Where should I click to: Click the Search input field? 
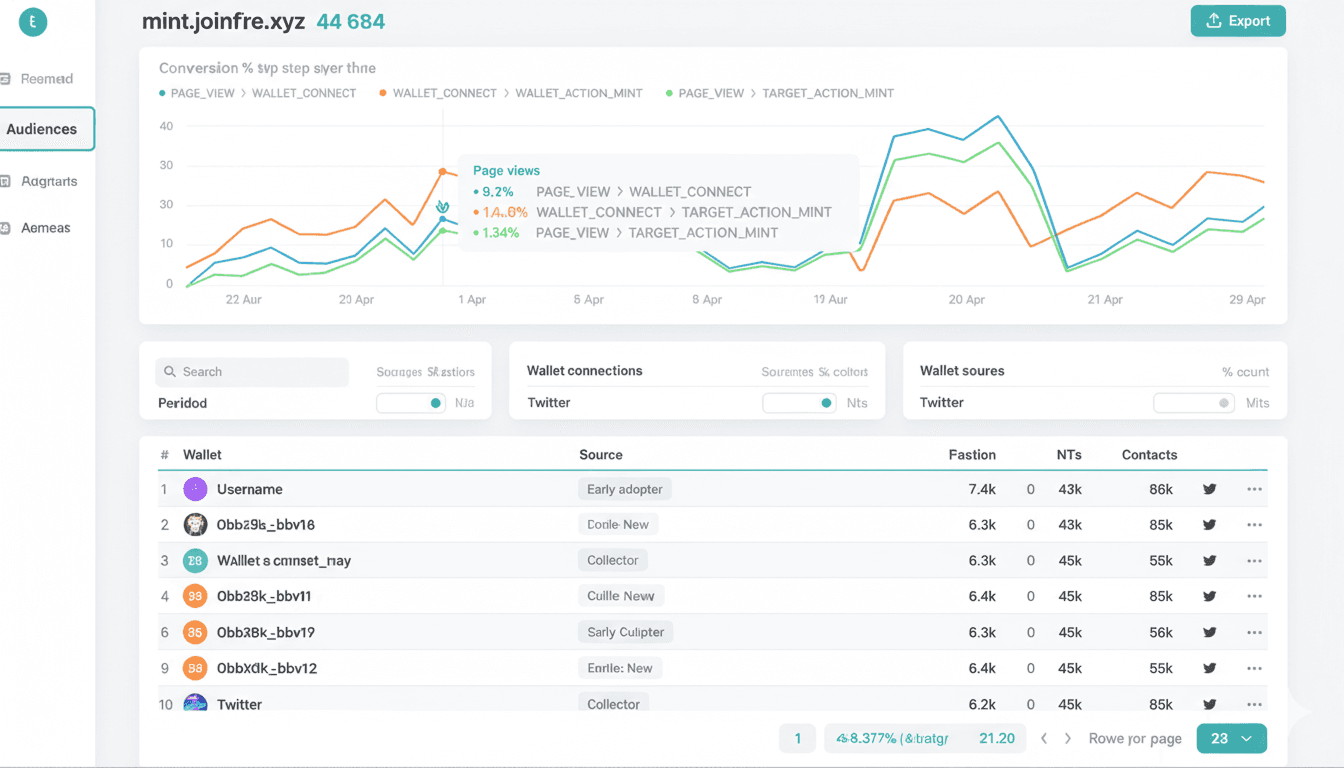260,372
